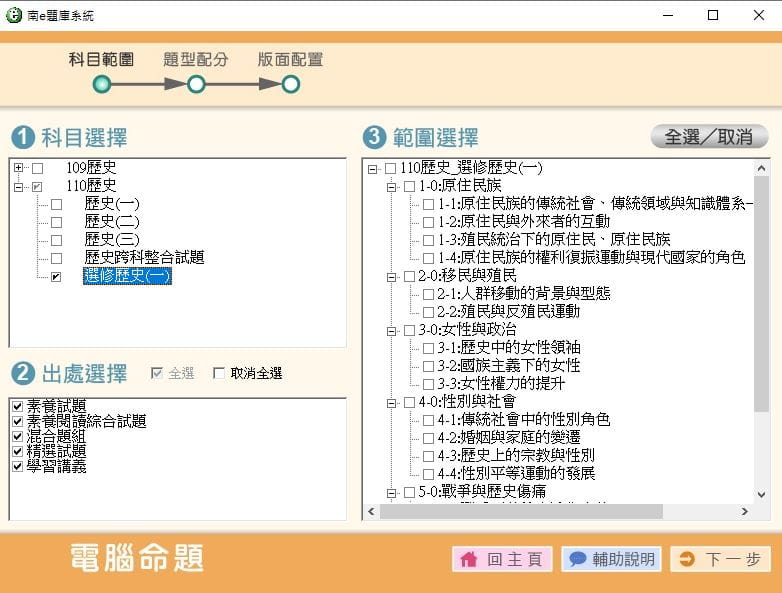The width and height of the screenshot is (782, 593).
Task: Click the scope list scroll-down arrow
Action: pos(761,495)
